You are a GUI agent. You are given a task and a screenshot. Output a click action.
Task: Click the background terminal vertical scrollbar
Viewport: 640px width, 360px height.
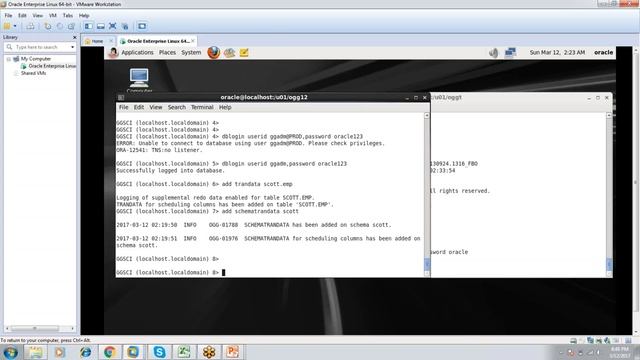(x=609, y=195)
